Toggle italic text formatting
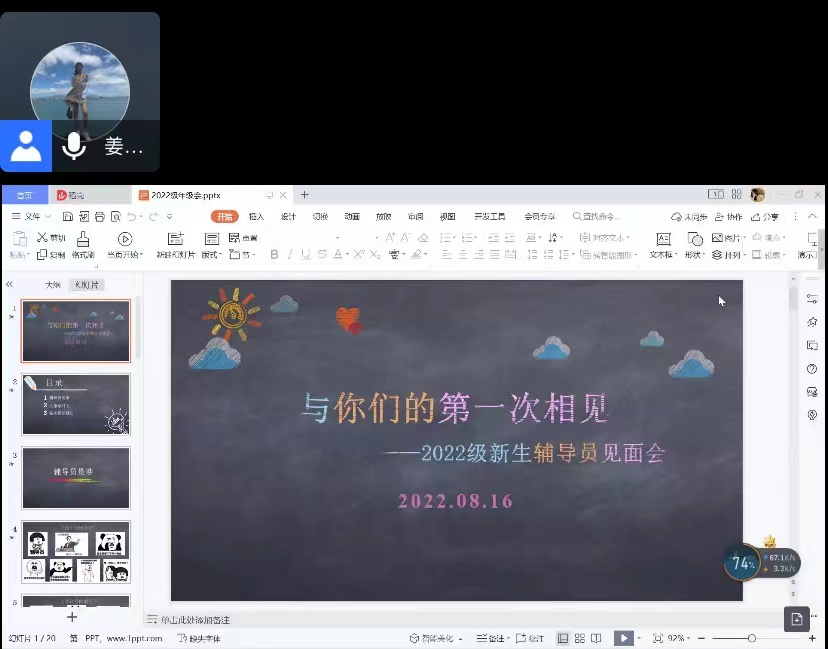 [x=290, y=255]
